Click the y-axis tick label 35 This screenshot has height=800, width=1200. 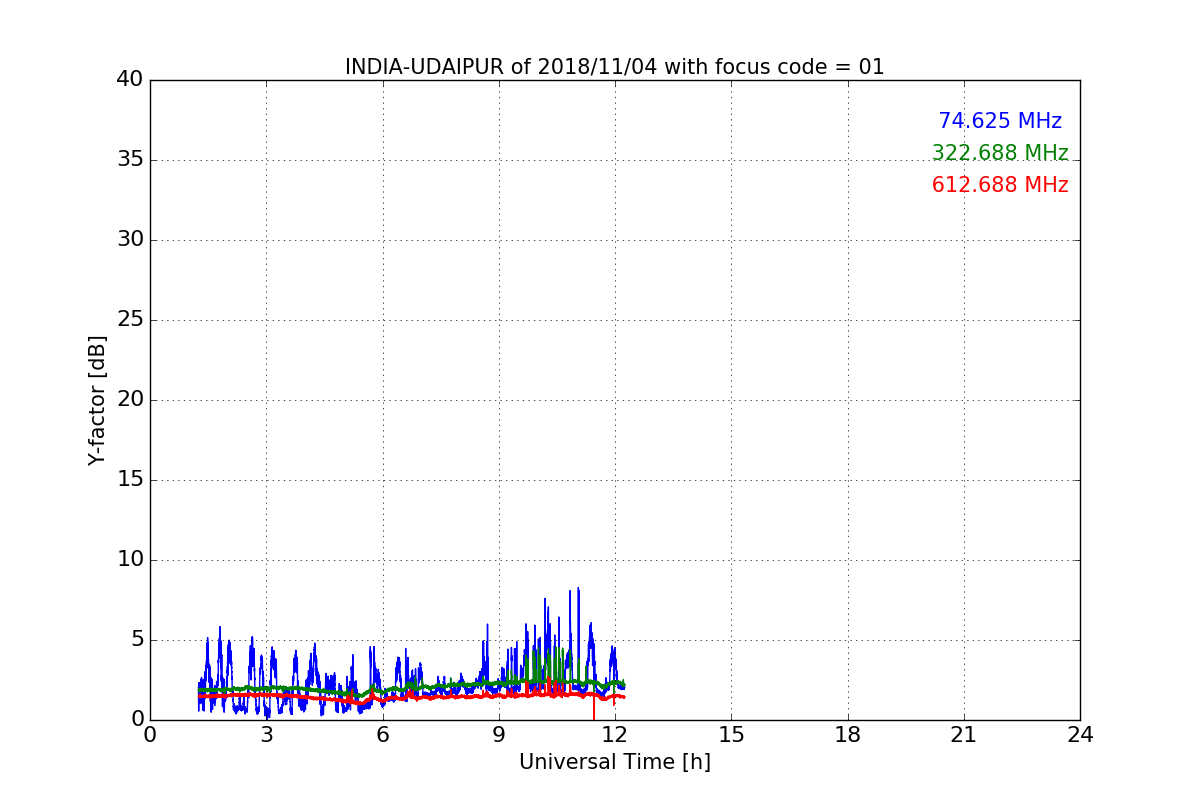click(130, 160)
